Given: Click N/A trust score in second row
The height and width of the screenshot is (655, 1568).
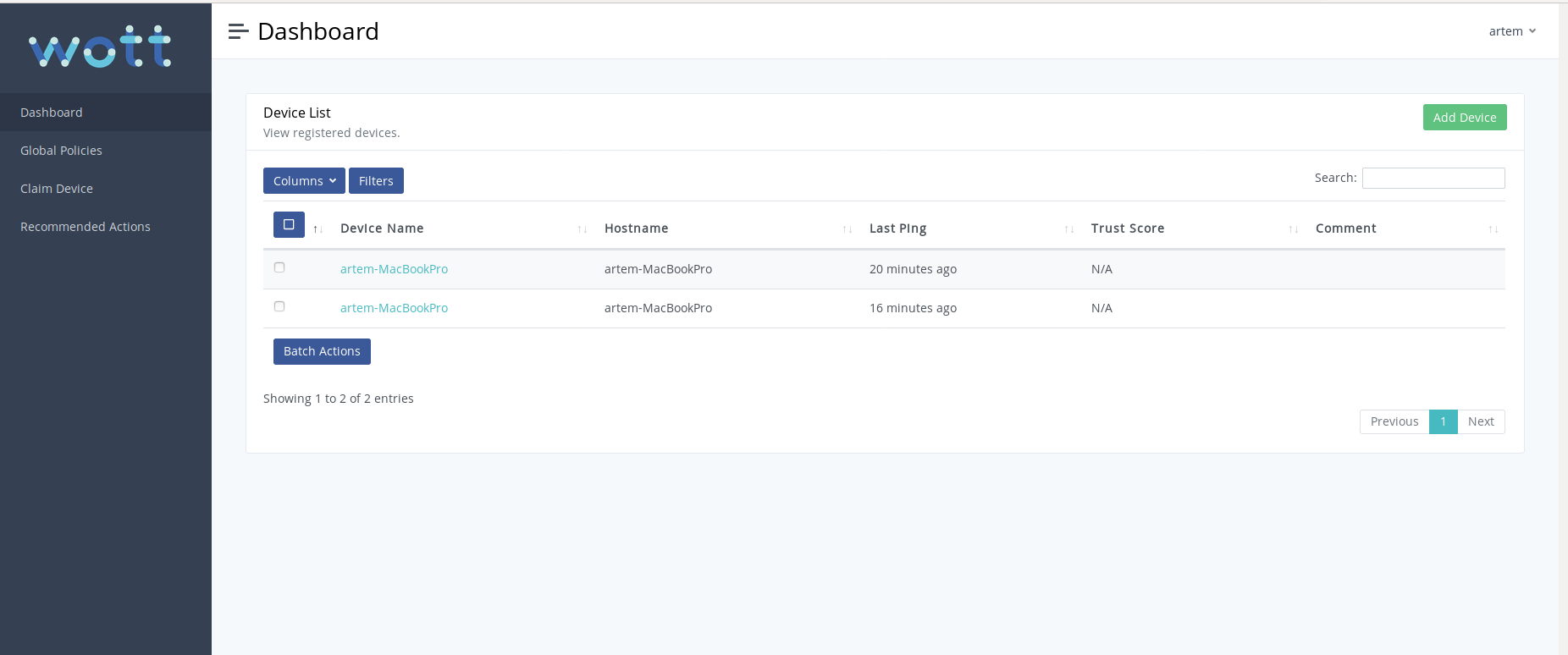Looking at the screenshot, I should pos(1101,308).
